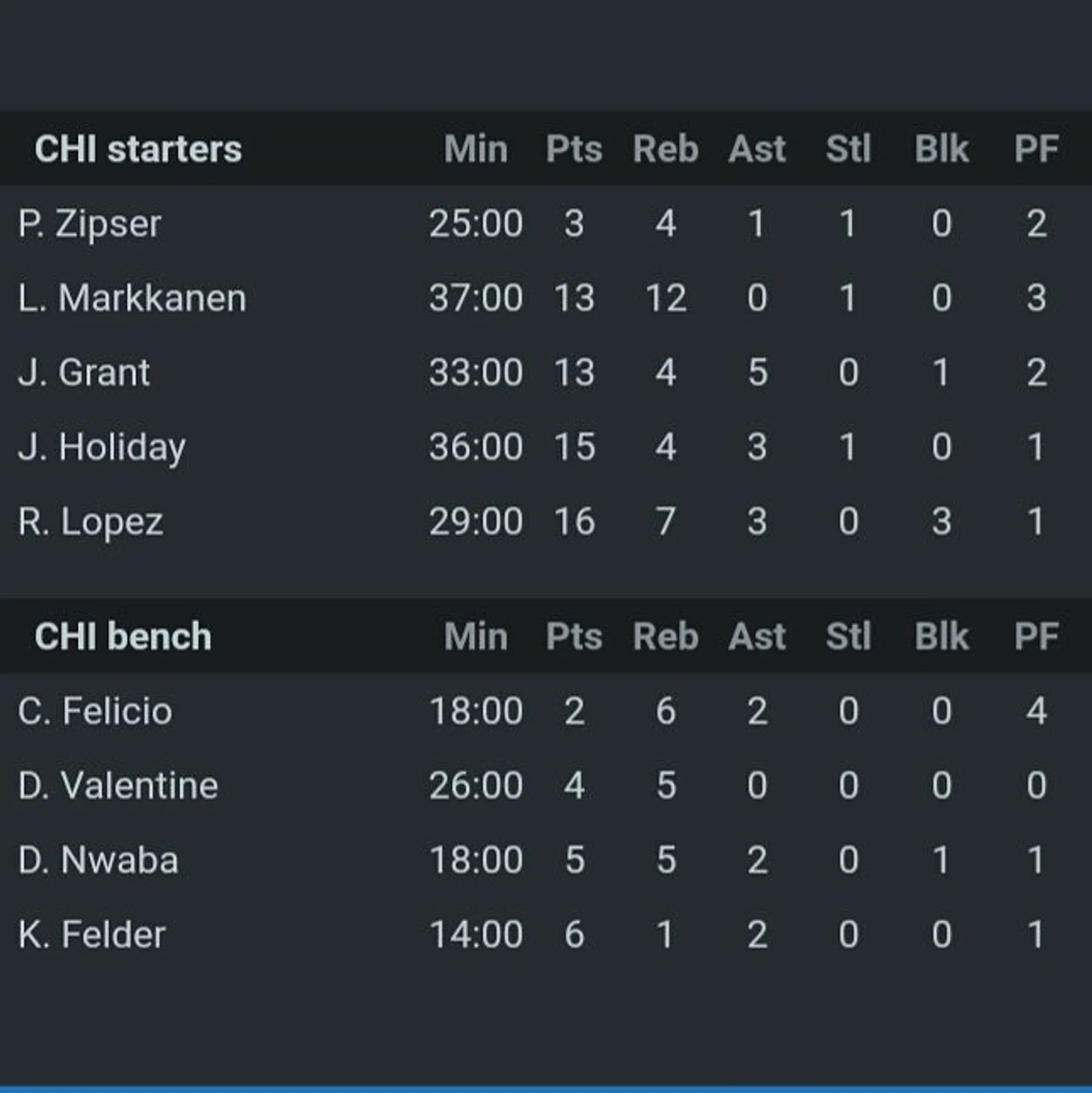This screenshot has height=1093, width=1092.
Task: Open C. Felicio's bench player entry
Action: (95, 710)
